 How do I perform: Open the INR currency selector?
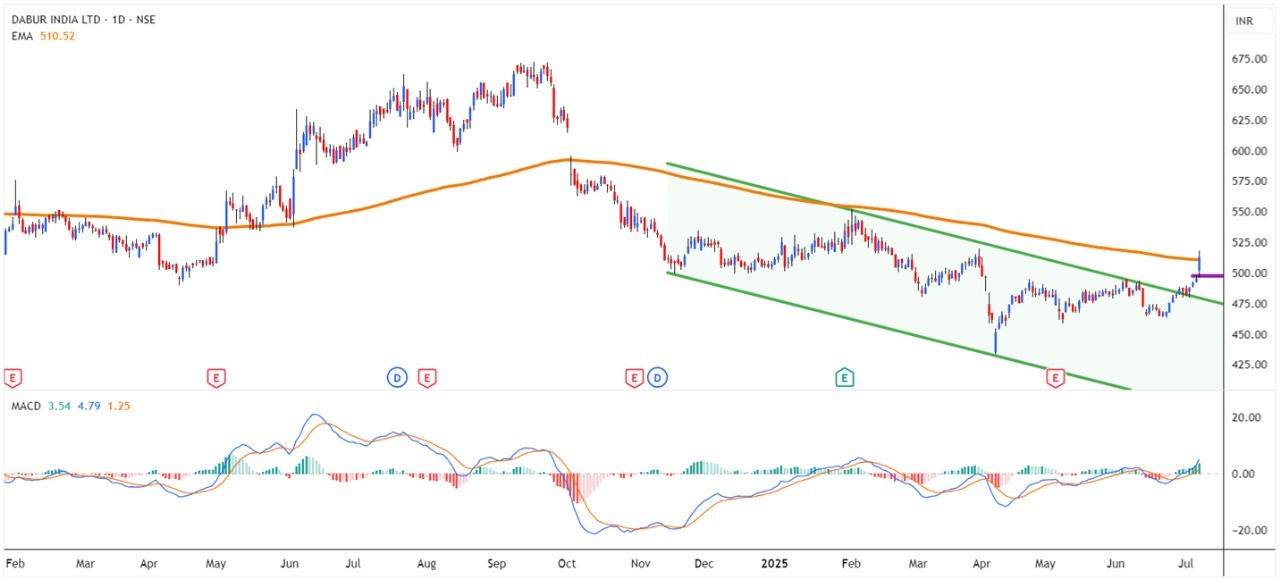(1245, 21)
